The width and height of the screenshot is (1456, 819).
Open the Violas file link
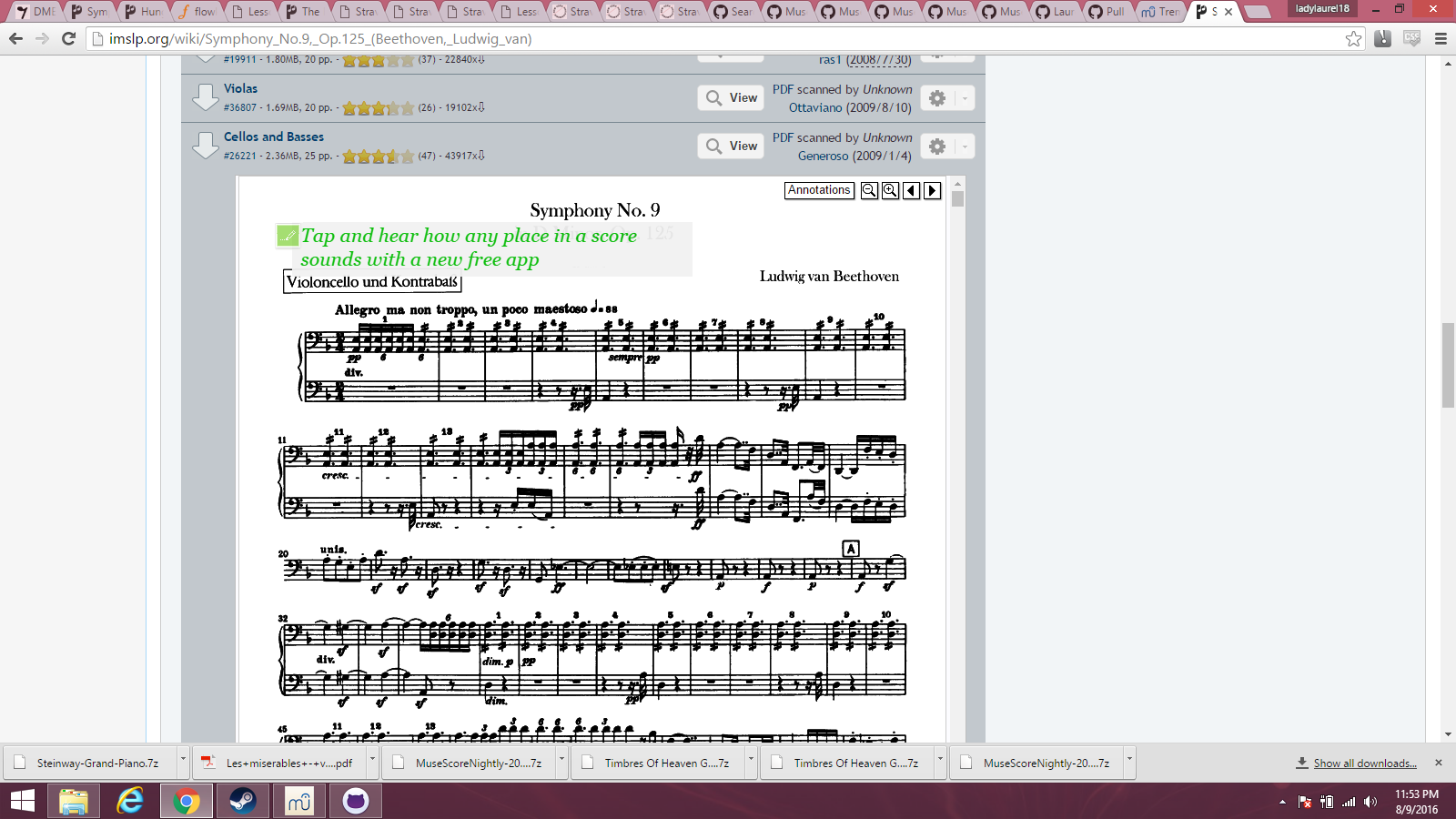tap(241, 88)
